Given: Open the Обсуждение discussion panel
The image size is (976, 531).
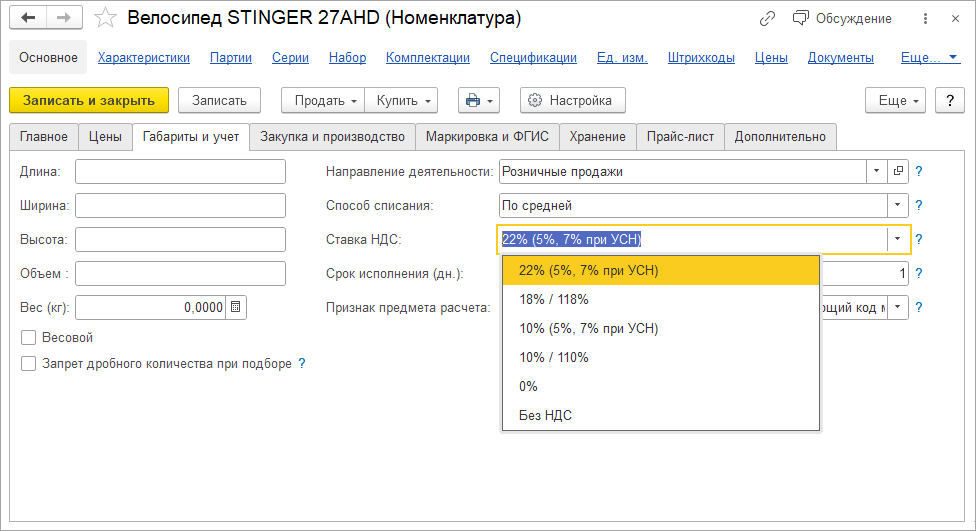Looking at the screenshot, I should tap(828, 18).
